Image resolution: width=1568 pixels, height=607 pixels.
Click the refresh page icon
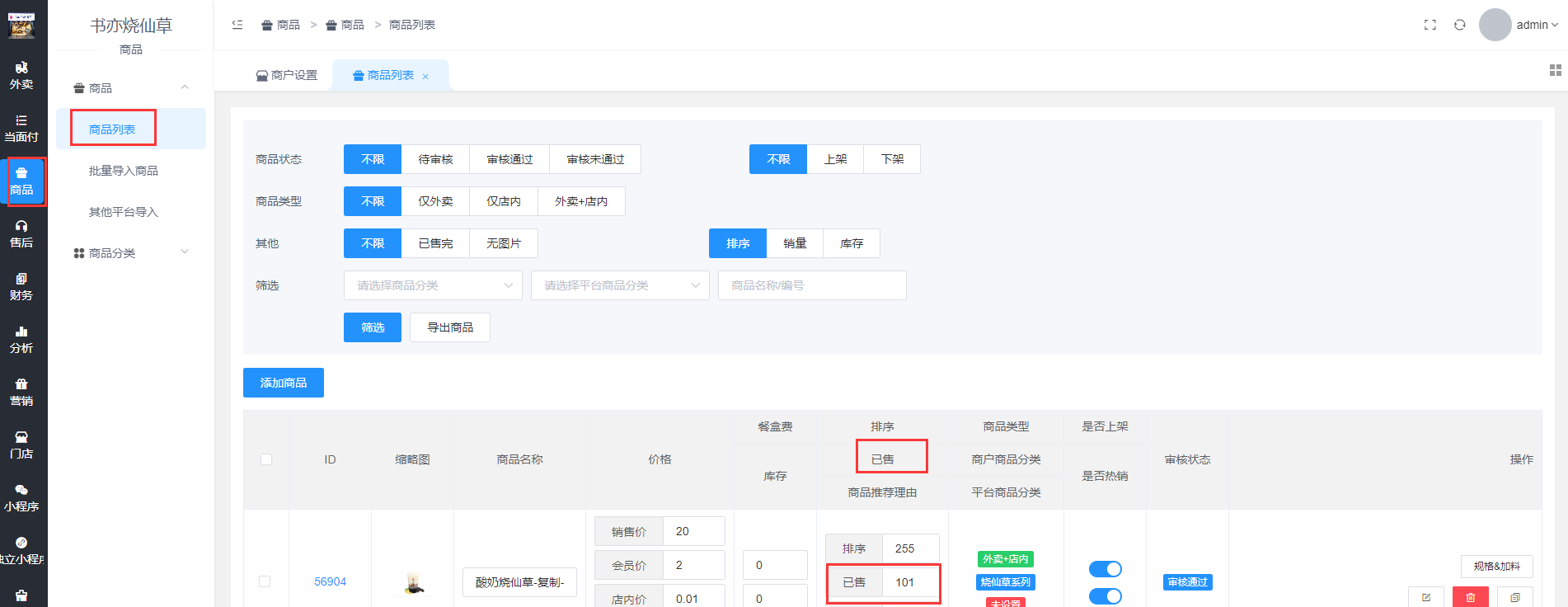click(x=1460, y=25)
